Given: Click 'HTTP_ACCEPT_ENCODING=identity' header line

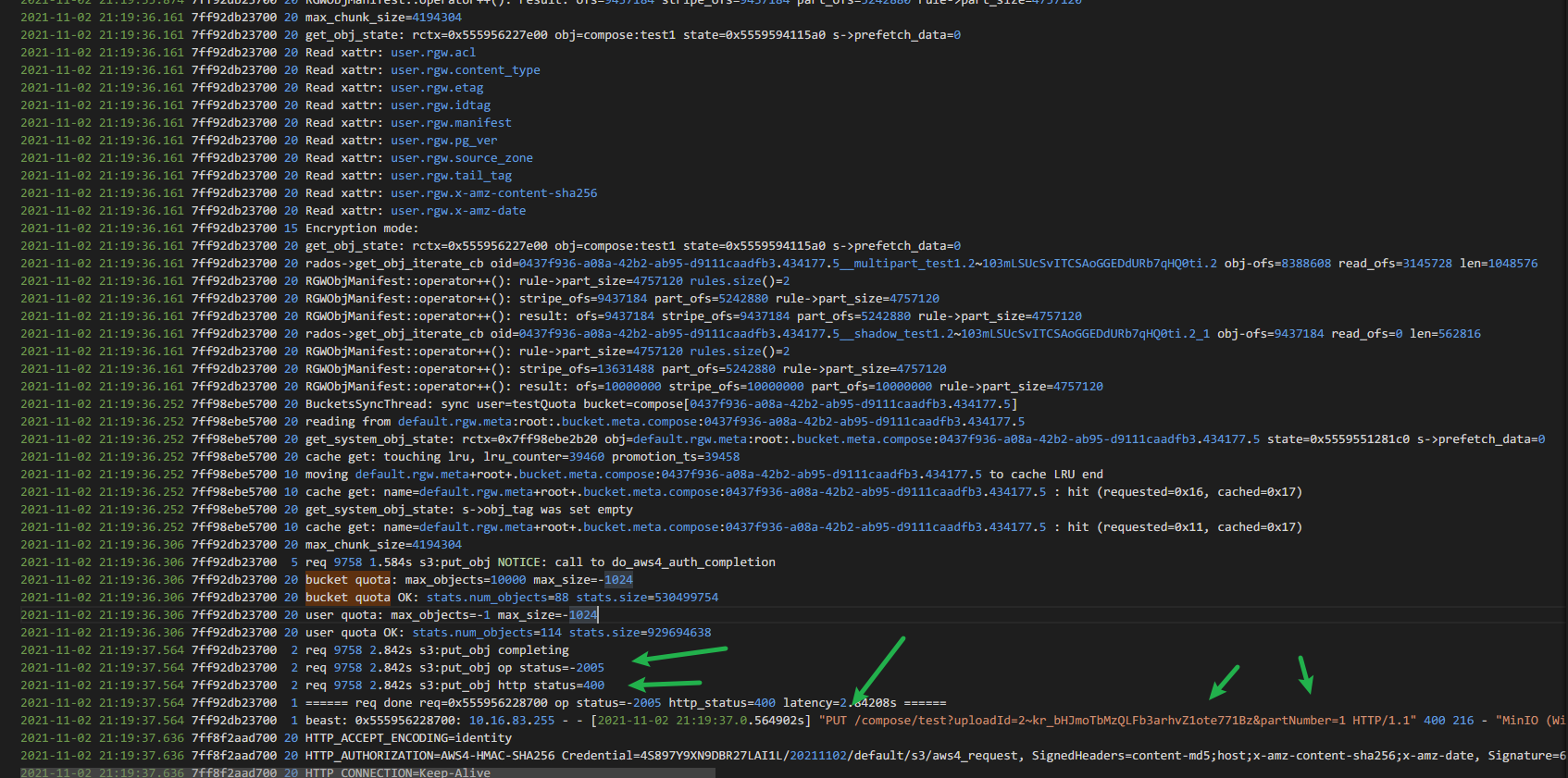Looking at the screenshot, I should click(408, 738).
